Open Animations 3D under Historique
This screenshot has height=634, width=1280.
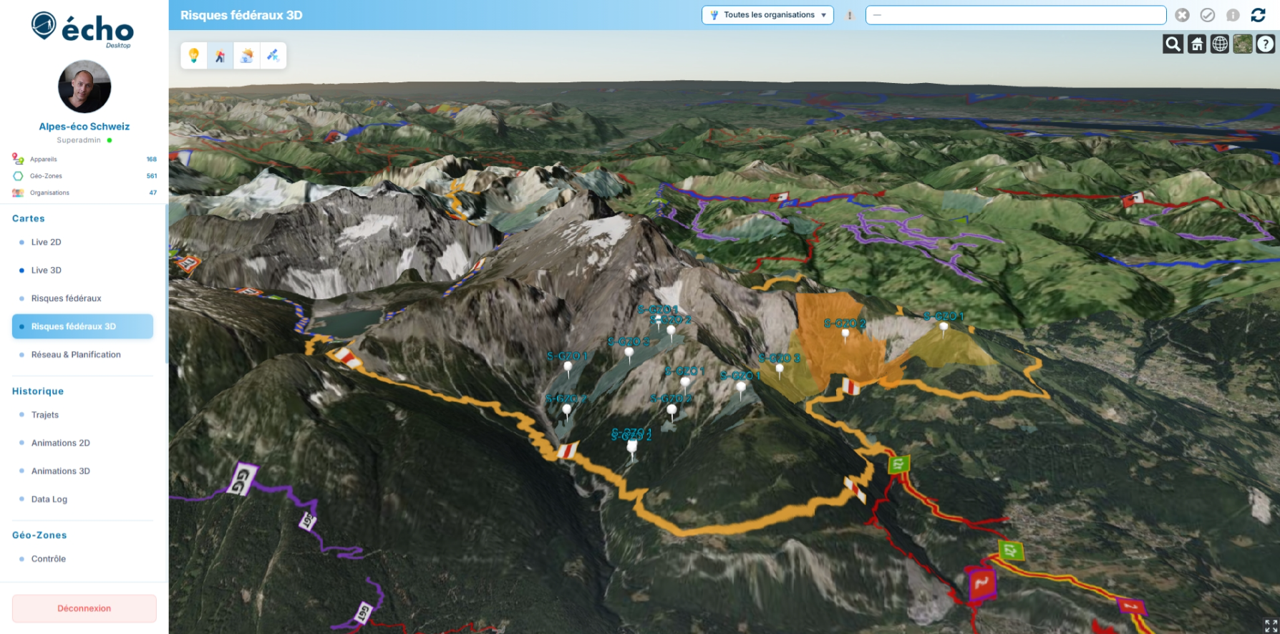point(60,471)
